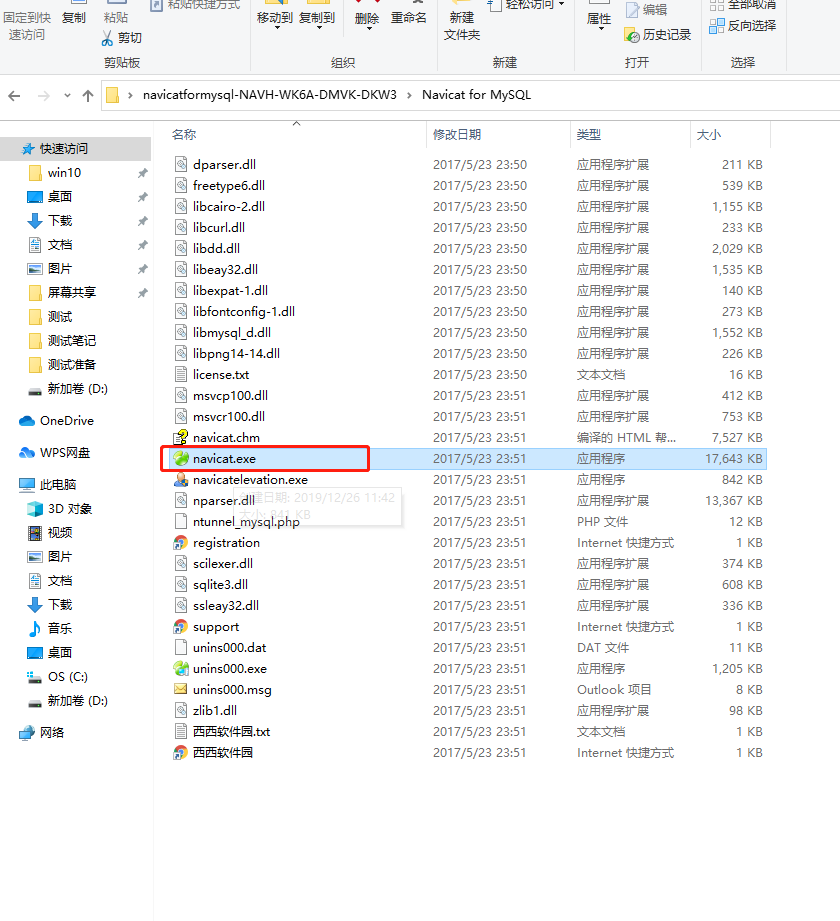Open 测试准备 folder in sidebar
This screenshot has height=921, width=840.
pos(62,365)
